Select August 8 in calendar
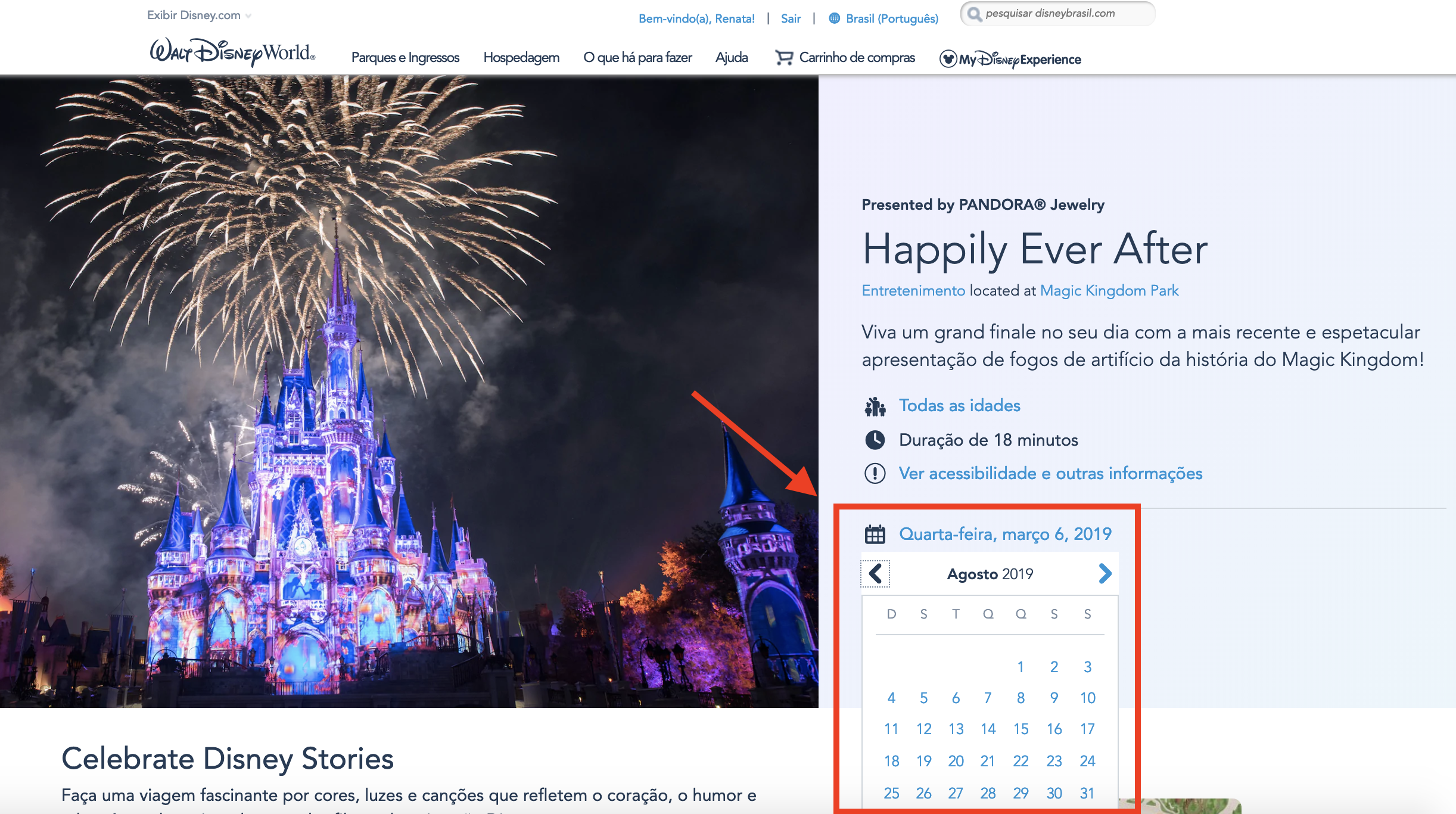The height and width of the screenshot is (814, 1456). click(x=1021, y=698)
